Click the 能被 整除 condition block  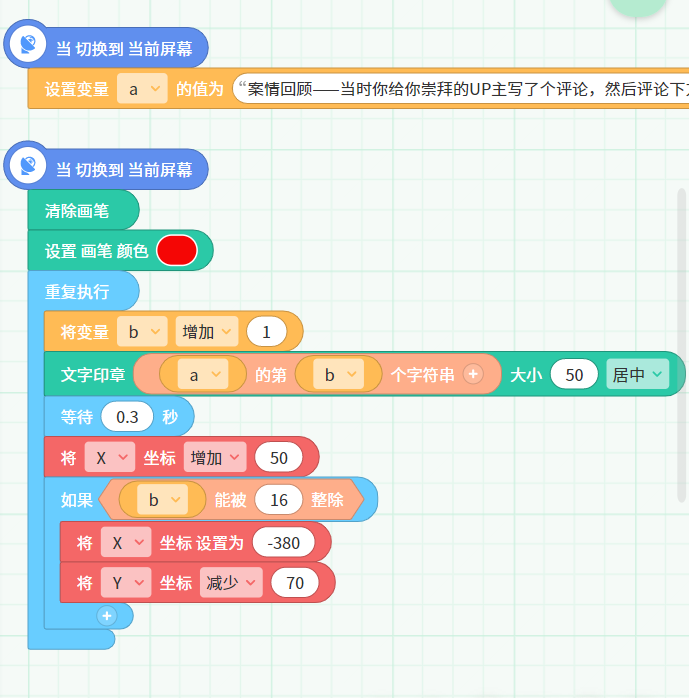(x=231, y=499)
